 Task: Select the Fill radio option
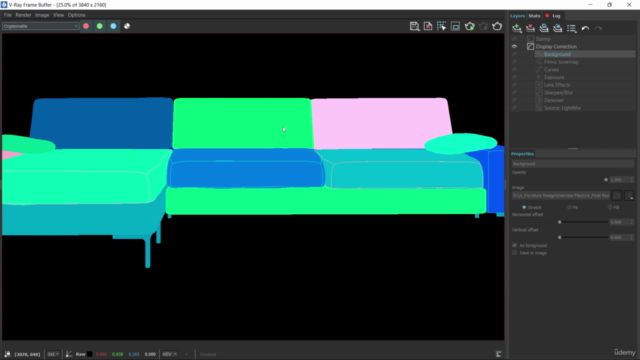click(610, 207)
